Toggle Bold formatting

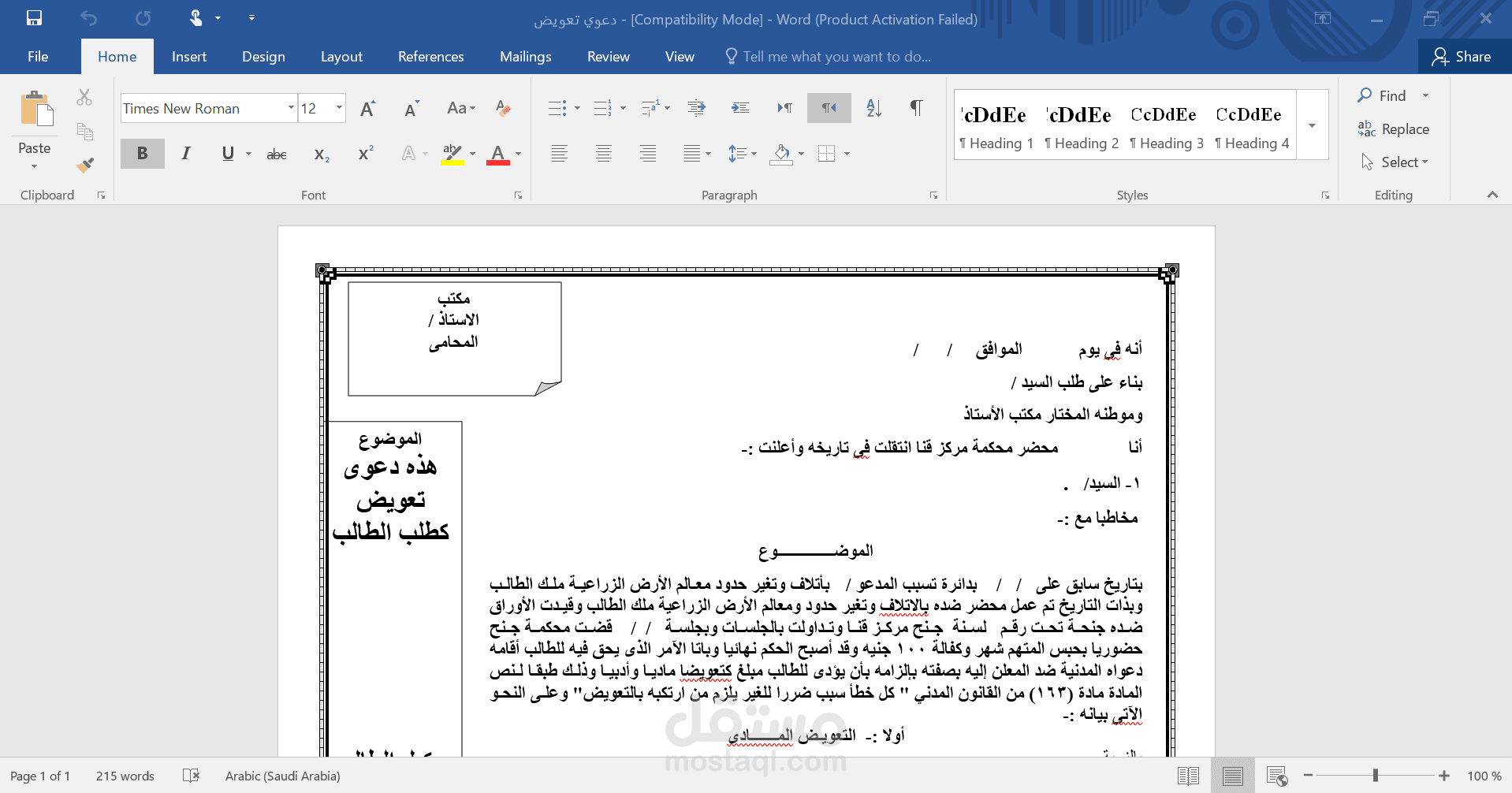click(x=143, y=154)
